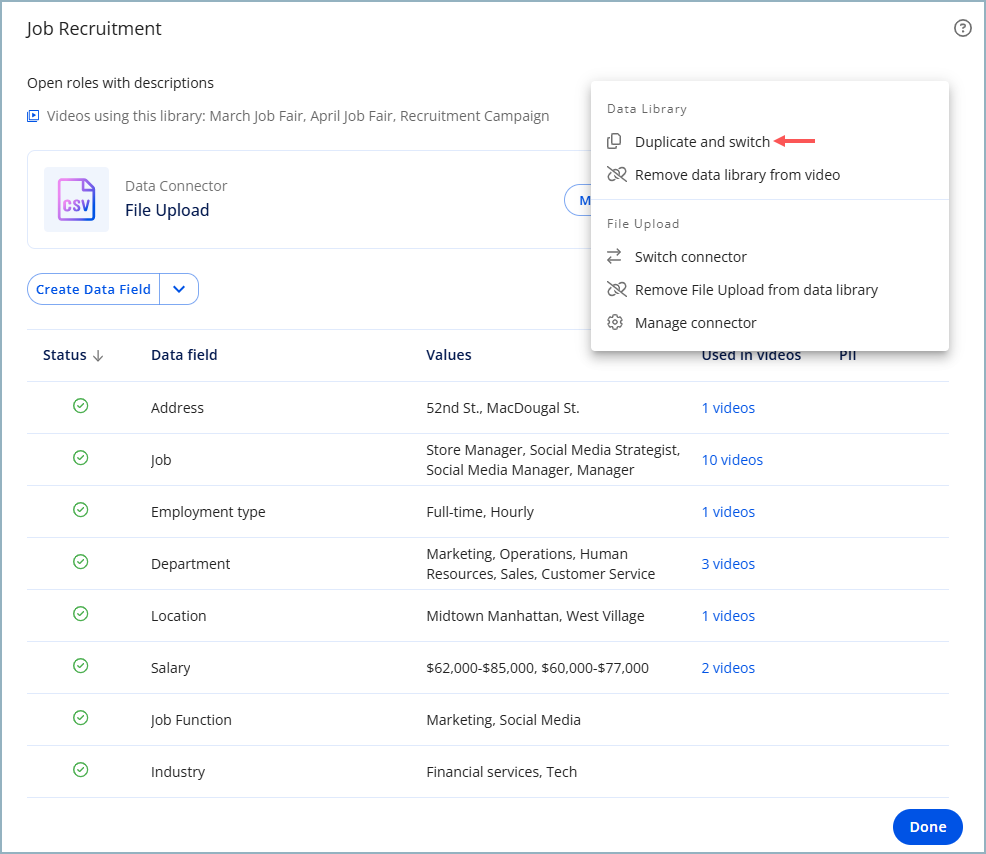
Task: Expand the Create Data Field dropdown arrow
Action: [179, 289]
